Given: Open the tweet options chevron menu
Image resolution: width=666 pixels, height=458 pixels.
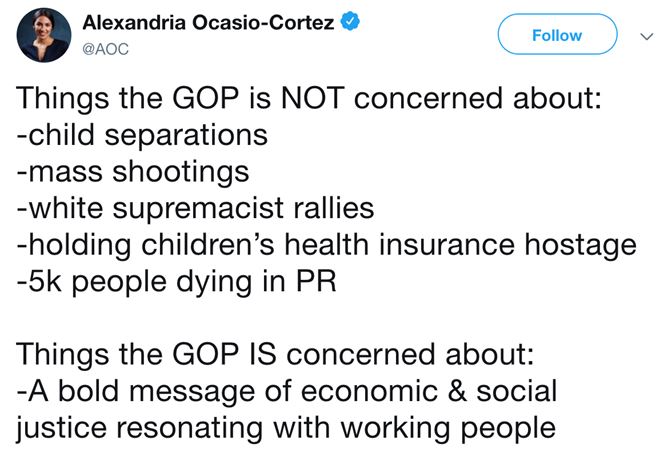Looking at the screenshot, I should [x=645, y=35].
